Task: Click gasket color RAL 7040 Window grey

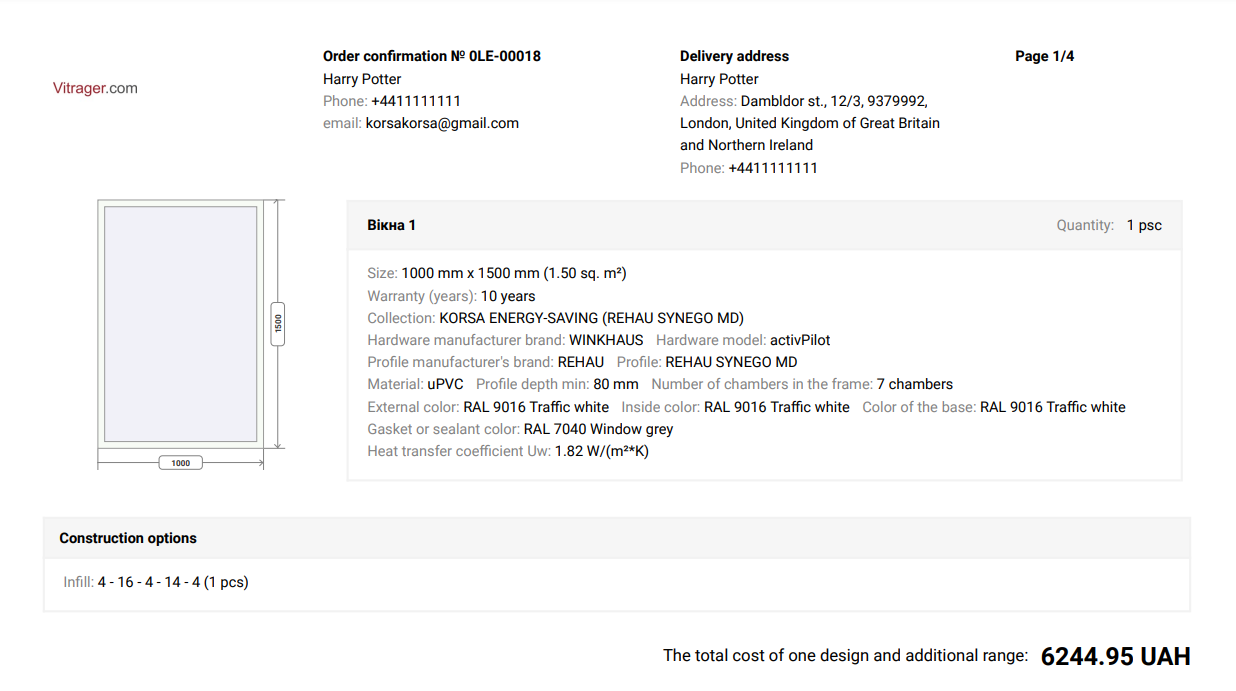Action: click(599, 429)
